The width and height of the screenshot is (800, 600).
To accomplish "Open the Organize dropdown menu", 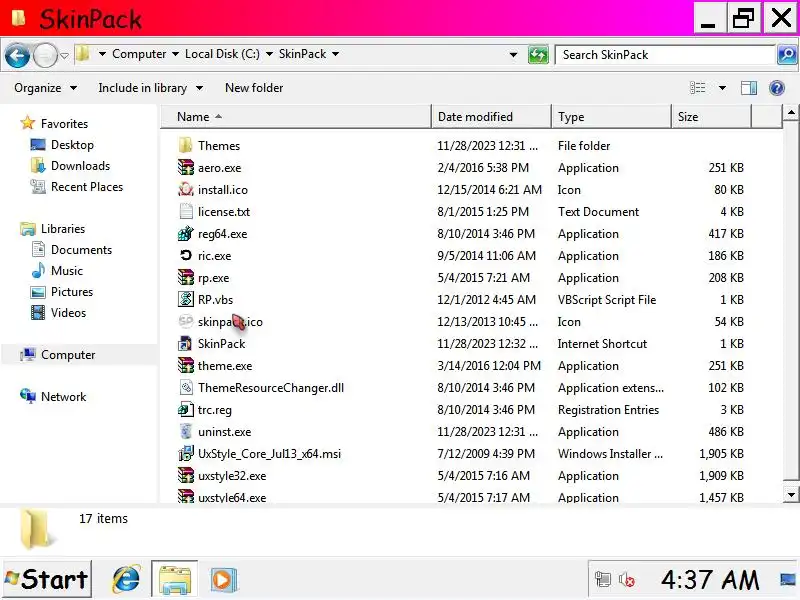I will [x=45, y=88].
